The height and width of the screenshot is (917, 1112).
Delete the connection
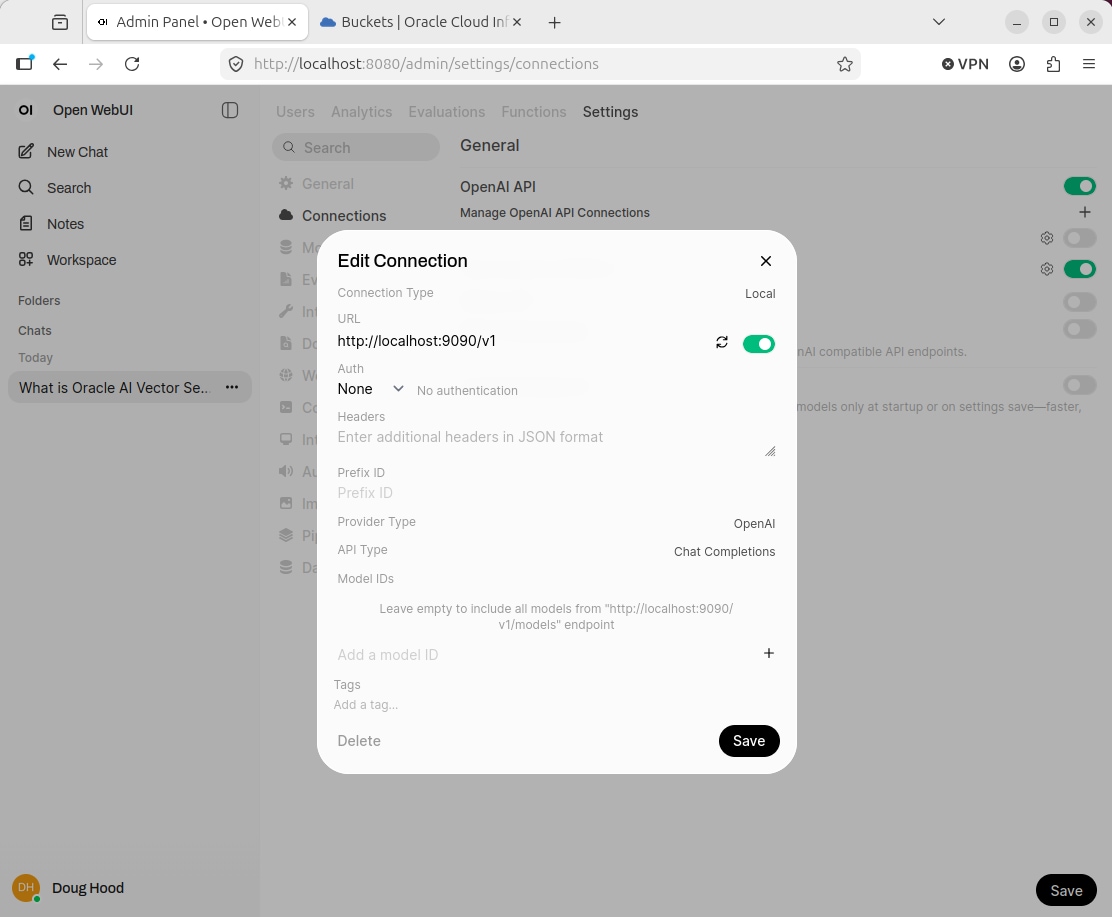[x=359, y=741]
